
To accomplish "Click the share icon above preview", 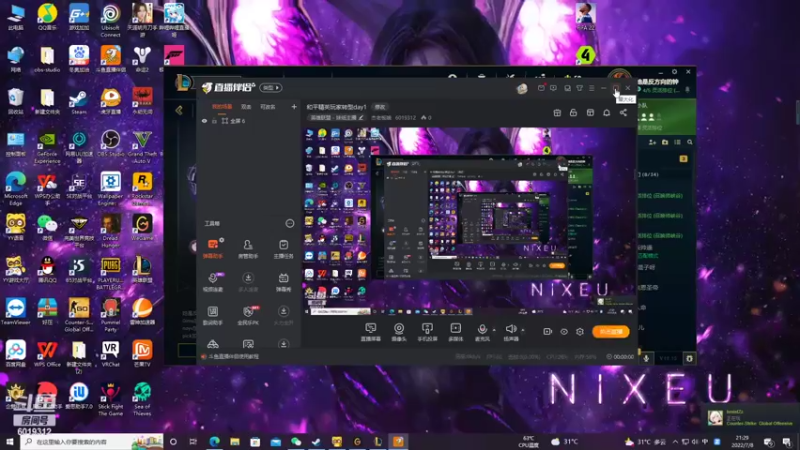I will tap(623, 113).
